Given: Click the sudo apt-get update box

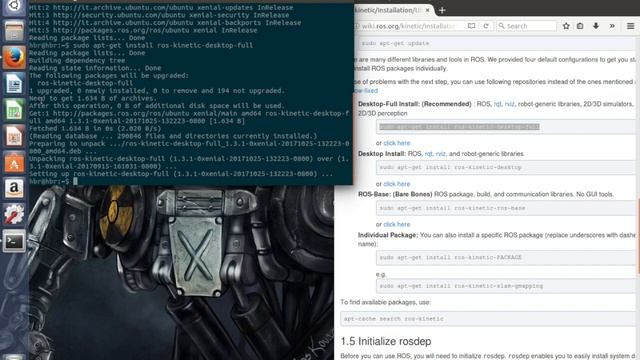Looking at the screenshot, I should [x=497, y=43].
